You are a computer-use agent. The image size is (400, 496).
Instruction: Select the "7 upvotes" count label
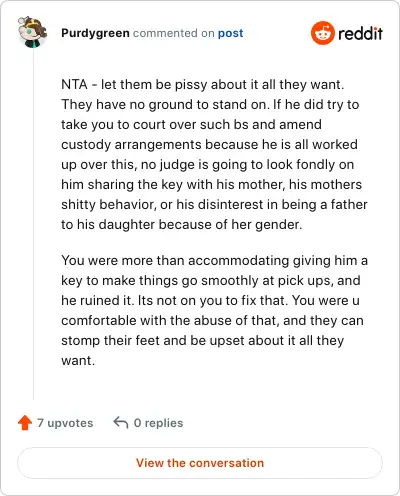coord(65,423)
